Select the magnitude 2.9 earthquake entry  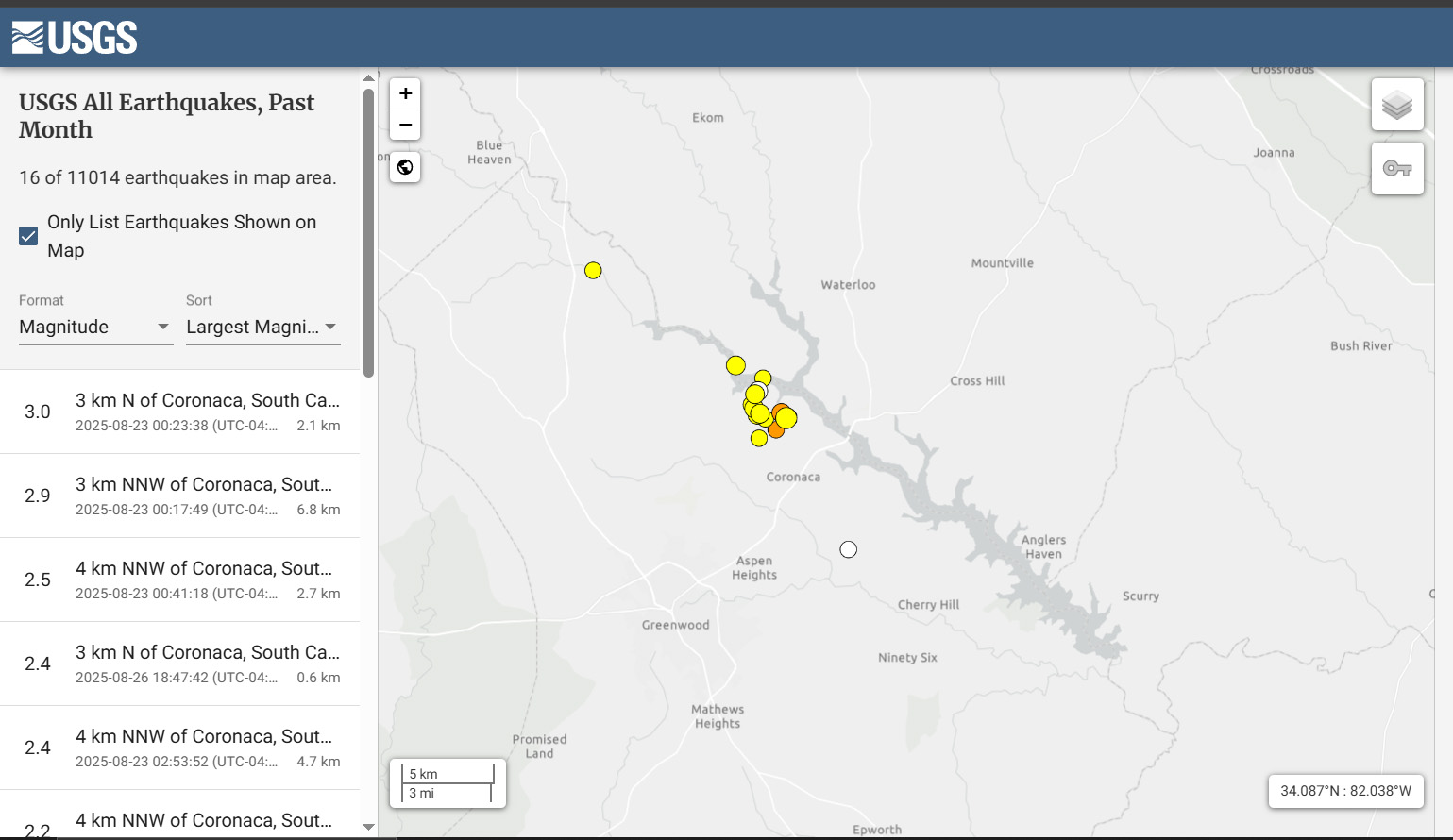tap(179, 496)
